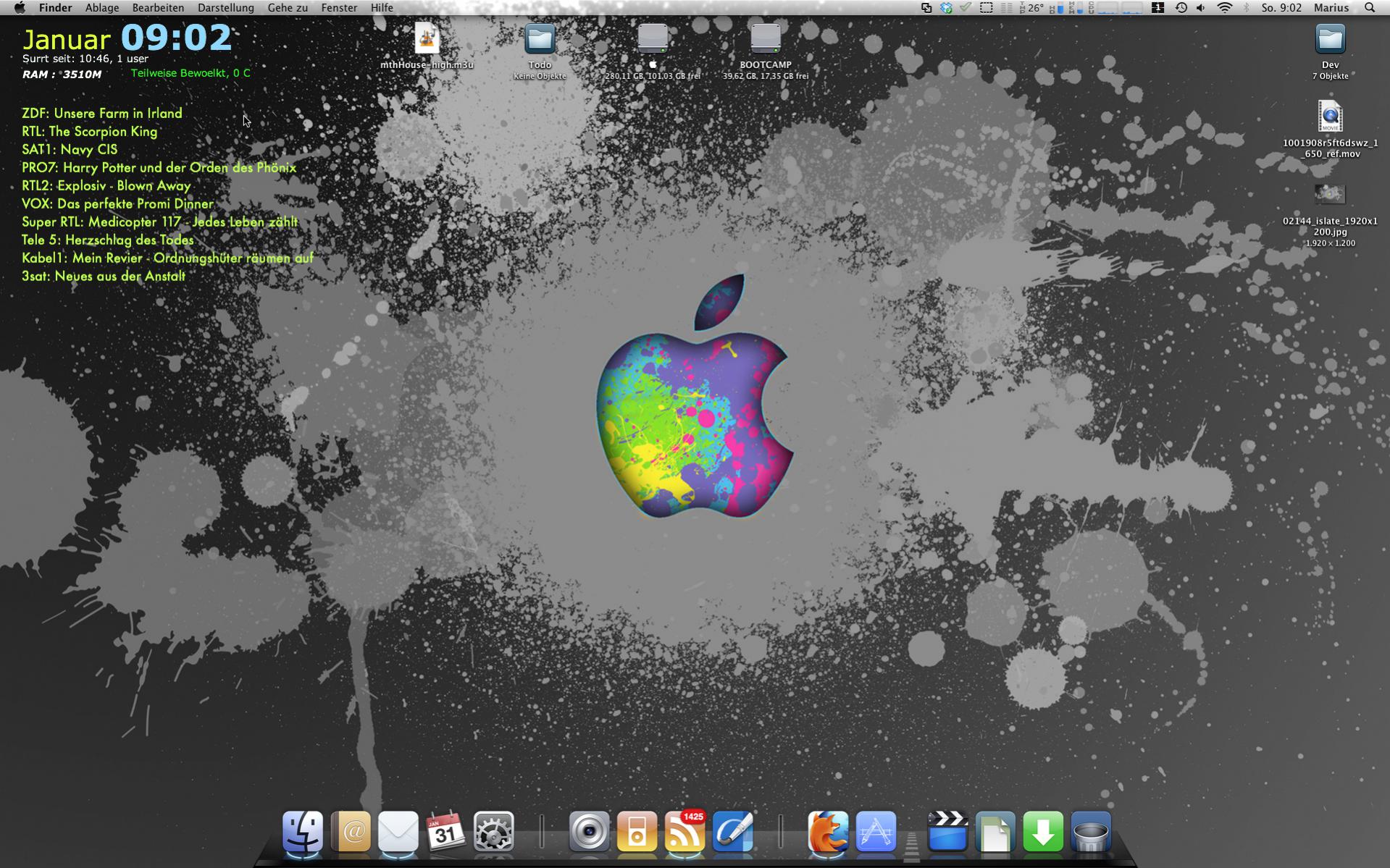
Task: Select the mthHouse-high.m3u playlist file
Action: point(427,38)
